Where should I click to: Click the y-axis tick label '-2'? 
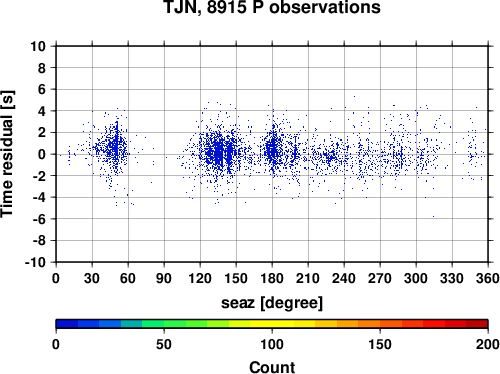click(x=39, y=176)
